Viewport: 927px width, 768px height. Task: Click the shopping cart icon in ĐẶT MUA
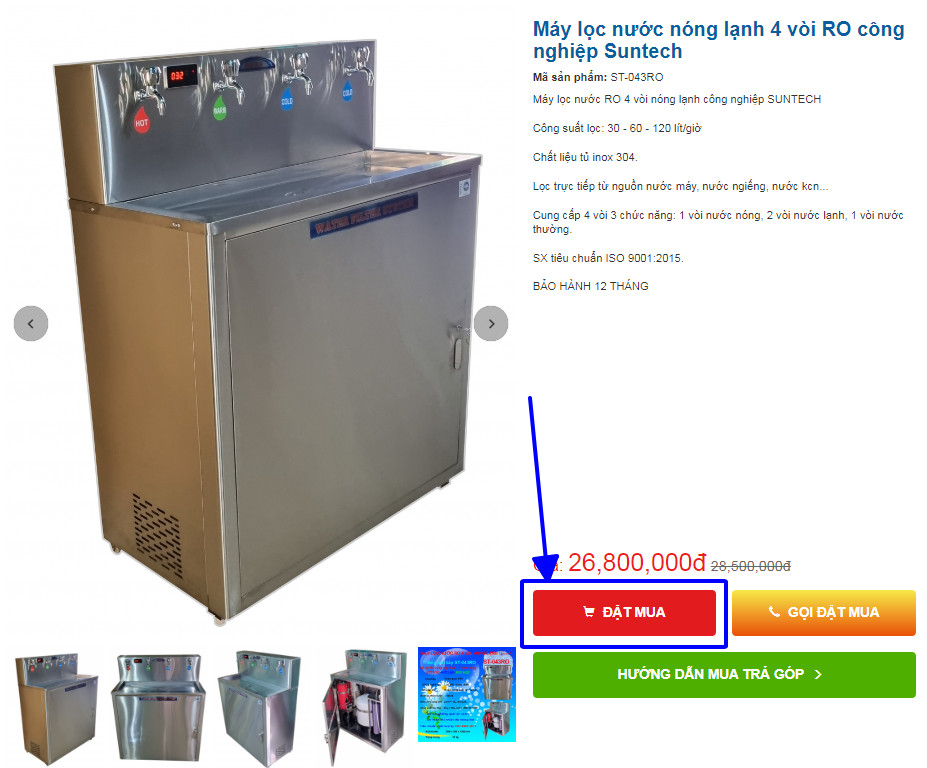(589, 612)
